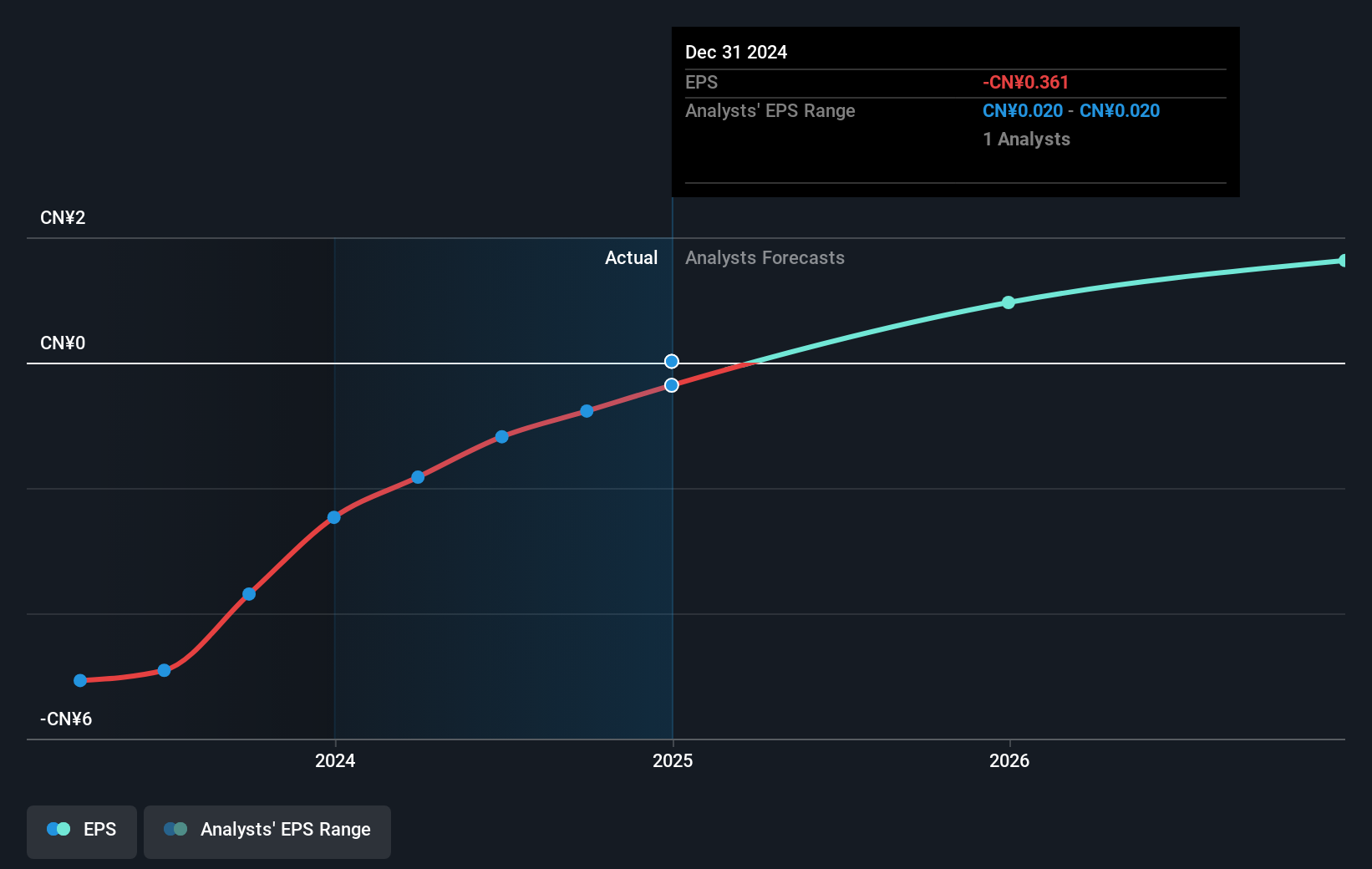Click the final forecast point at chart edge

click(x=1343, y=261)
